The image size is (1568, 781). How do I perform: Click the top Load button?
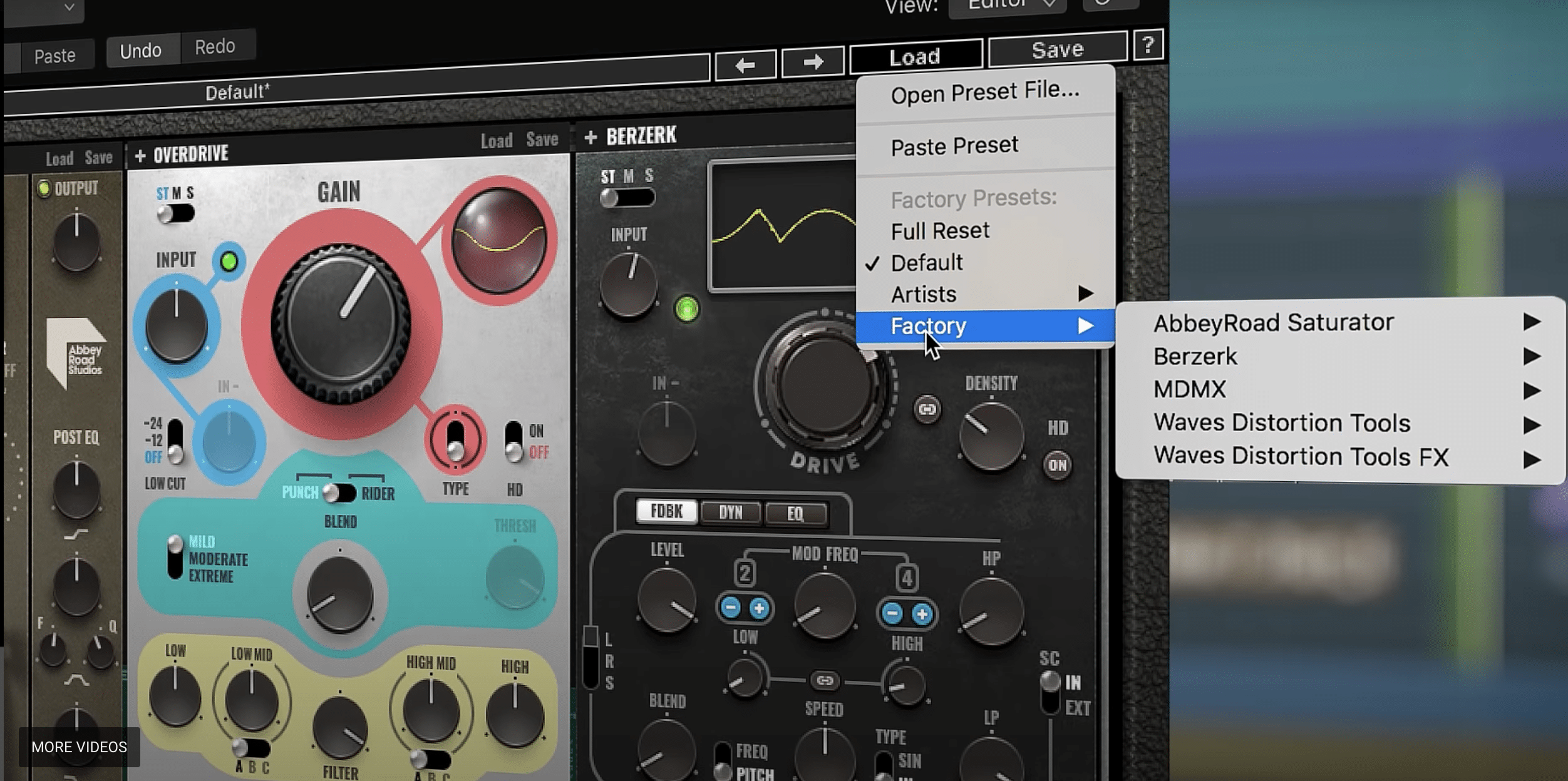(x=915, y=57)
